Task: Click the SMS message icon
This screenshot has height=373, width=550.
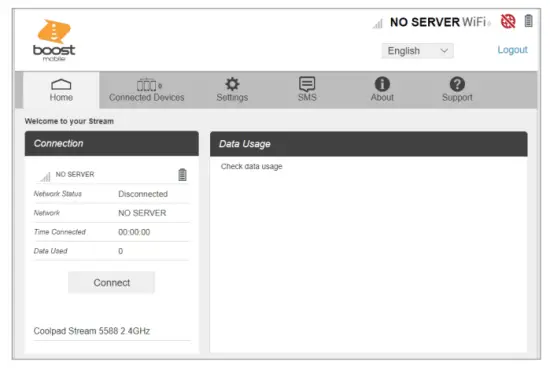Action: 307,84
